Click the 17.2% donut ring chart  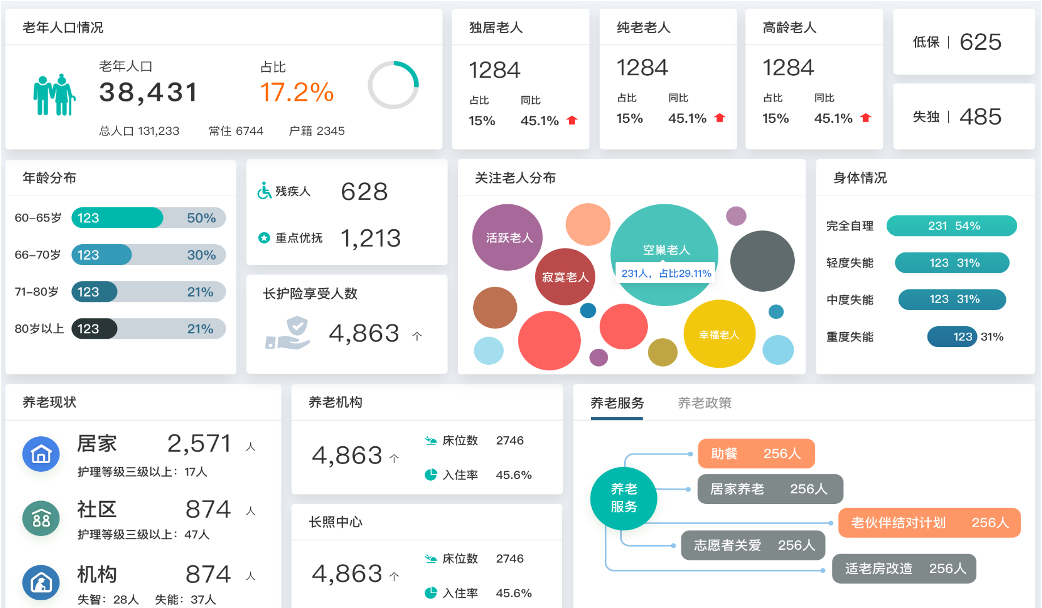(x=393, y=86)
